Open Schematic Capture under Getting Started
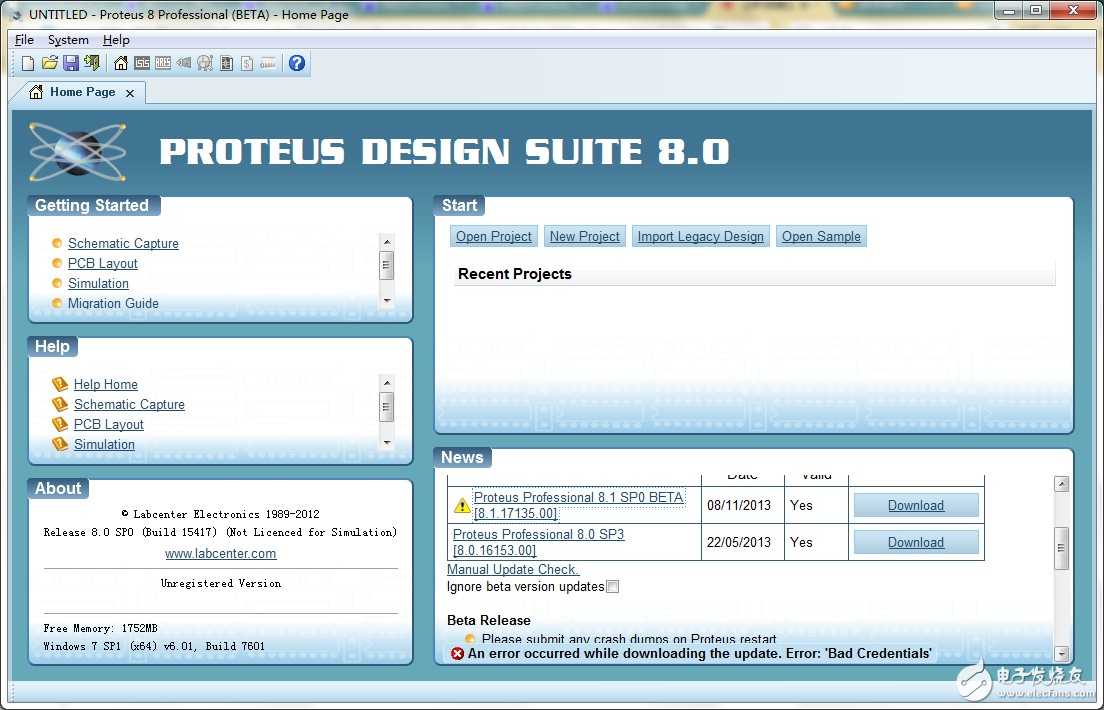This screenshot has width=1104, height=710. 123,243
